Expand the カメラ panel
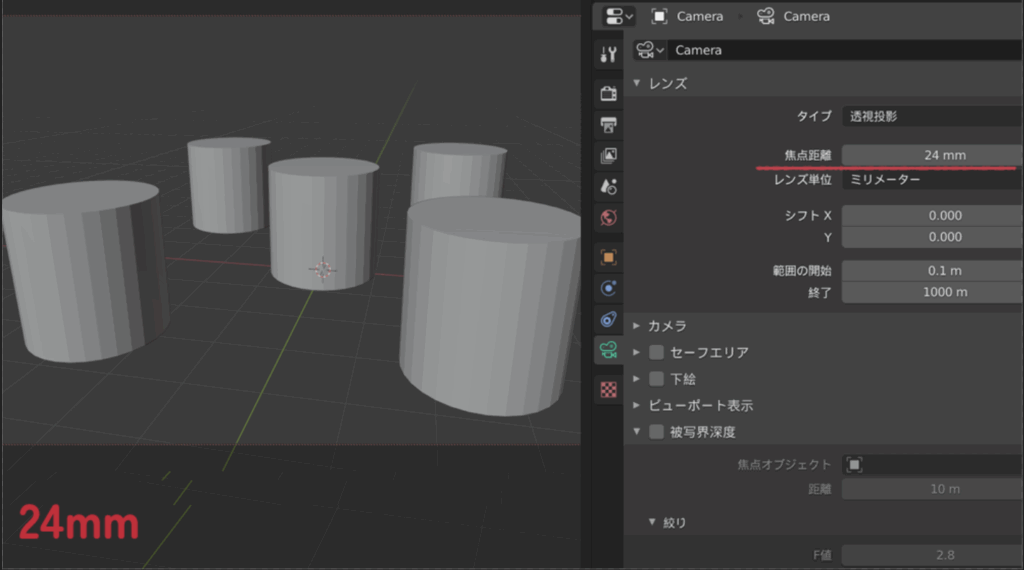This screenshot has width=1024, height=570. coord(667,326)
